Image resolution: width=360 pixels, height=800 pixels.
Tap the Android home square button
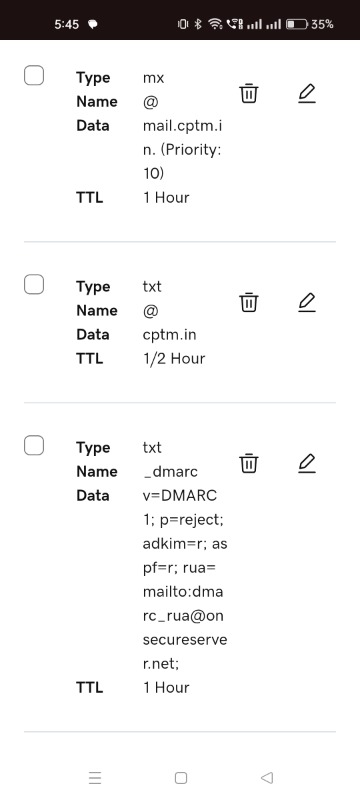coord(181,778)
